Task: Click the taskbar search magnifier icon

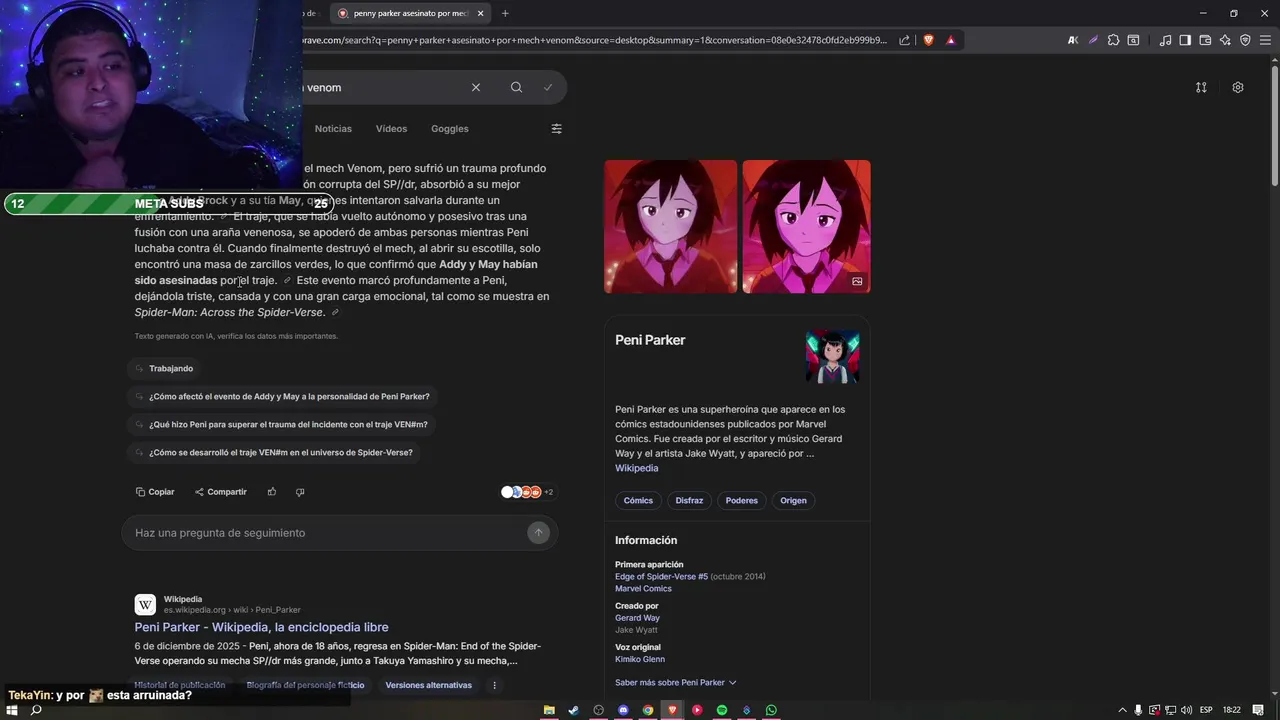Action: pyautogui.click(x=36, y=710)
